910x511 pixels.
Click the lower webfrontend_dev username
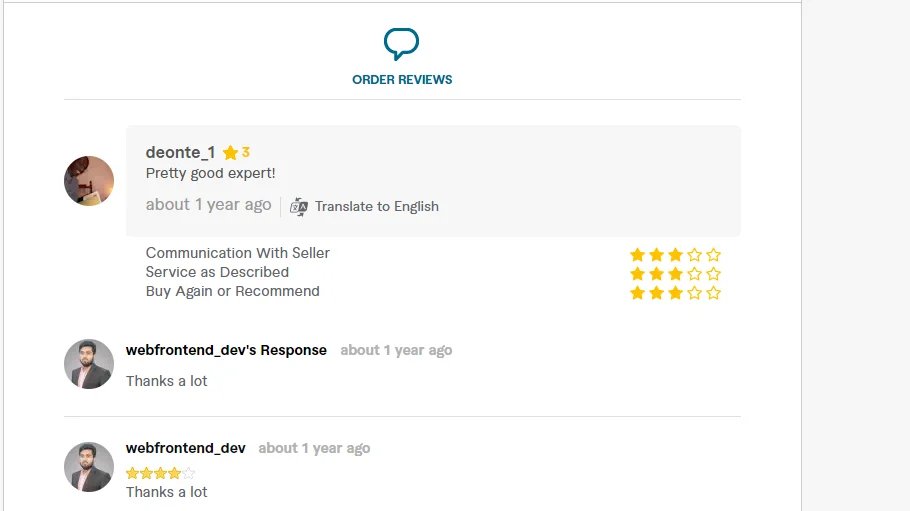point(185,448)
